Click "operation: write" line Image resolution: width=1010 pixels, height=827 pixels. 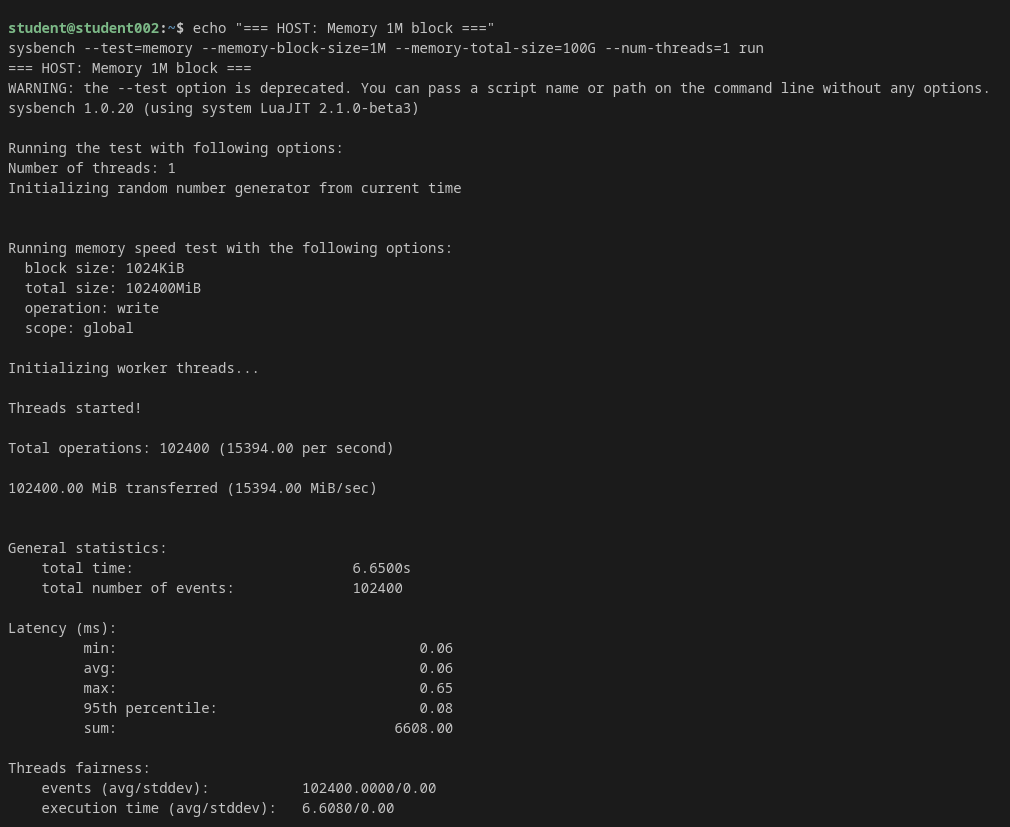pyautogui.click(x=91, y=308)
